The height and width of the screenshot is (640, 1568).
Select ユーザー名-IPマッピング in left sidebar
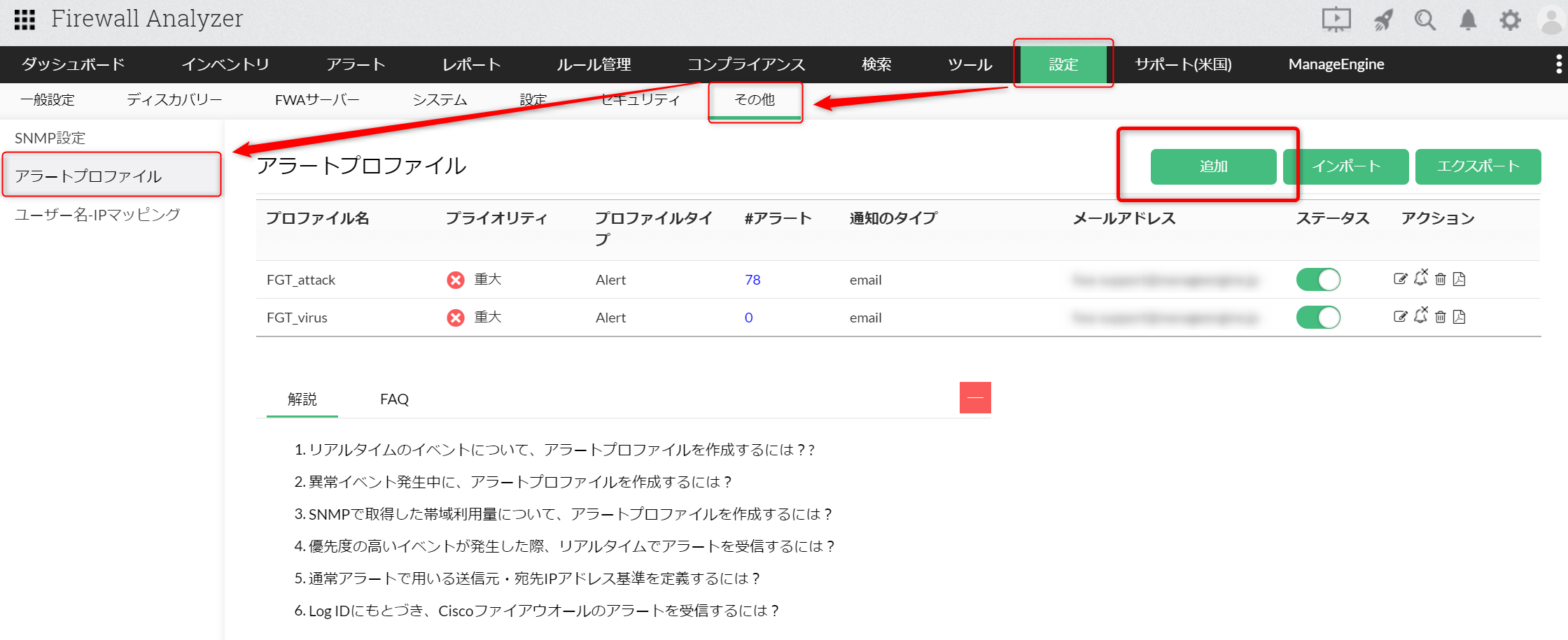[97, 215]
